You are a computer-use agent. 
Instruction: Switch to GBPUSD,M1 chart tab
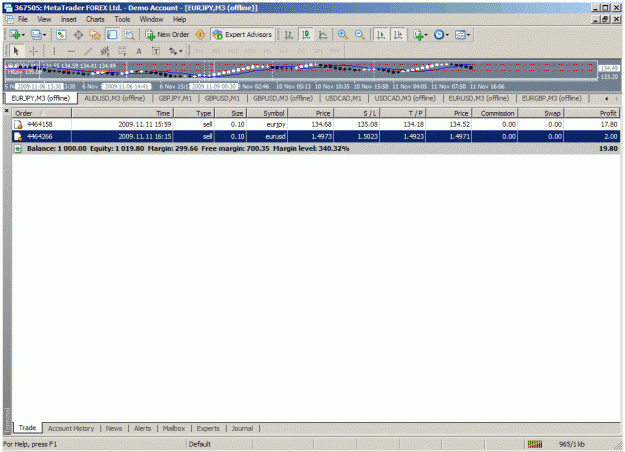click(222, 98)
